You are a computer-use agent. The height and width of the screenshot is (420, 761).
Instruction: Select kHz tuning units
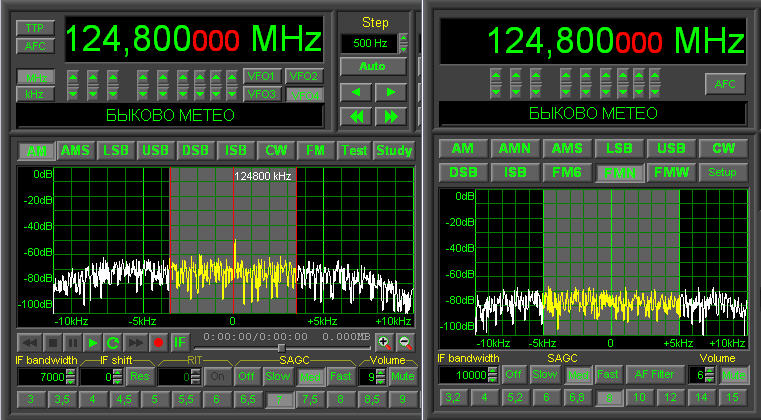(35, 94)
